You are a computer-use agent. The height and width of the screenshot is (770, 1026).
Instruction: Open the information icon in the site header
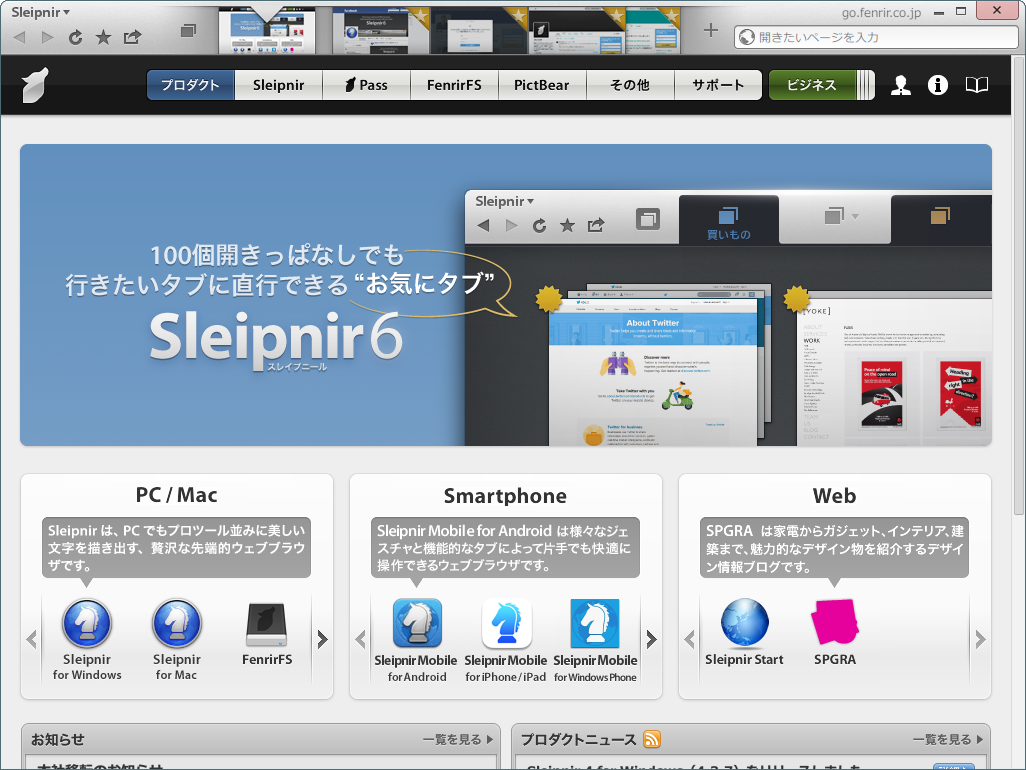pyautogui.click(x=938, y=85)
